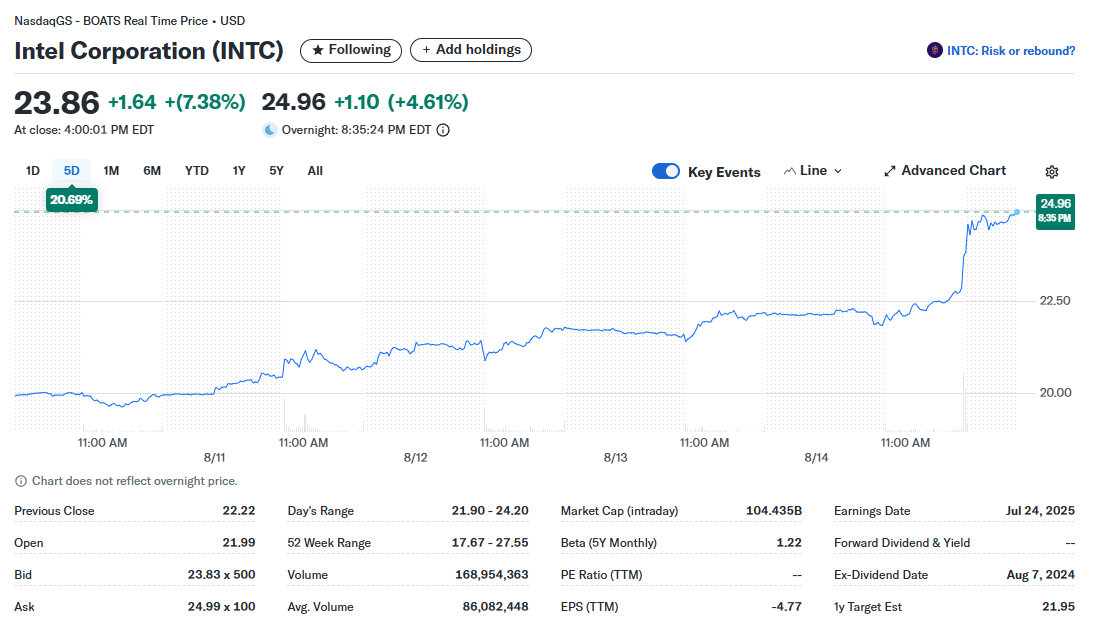Click the 22.50 y-axis price label

[1055, 301]
